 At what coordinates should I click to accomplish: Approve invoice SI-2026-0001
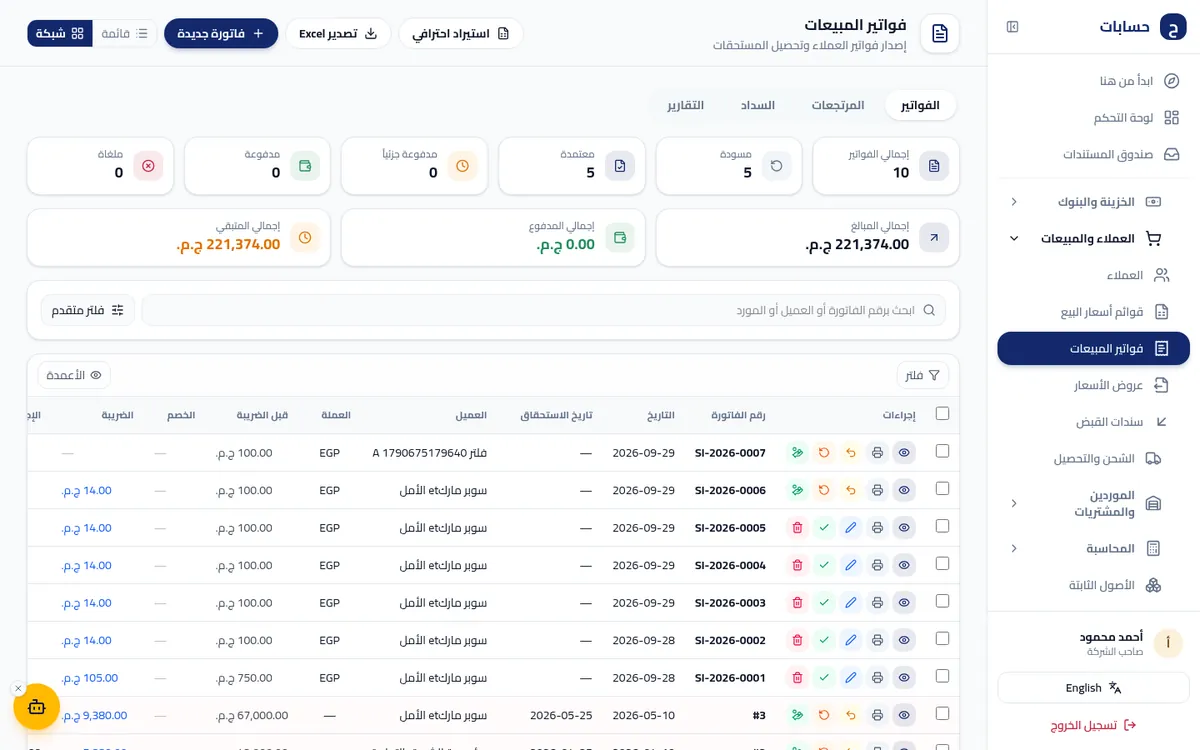point(824,678)
